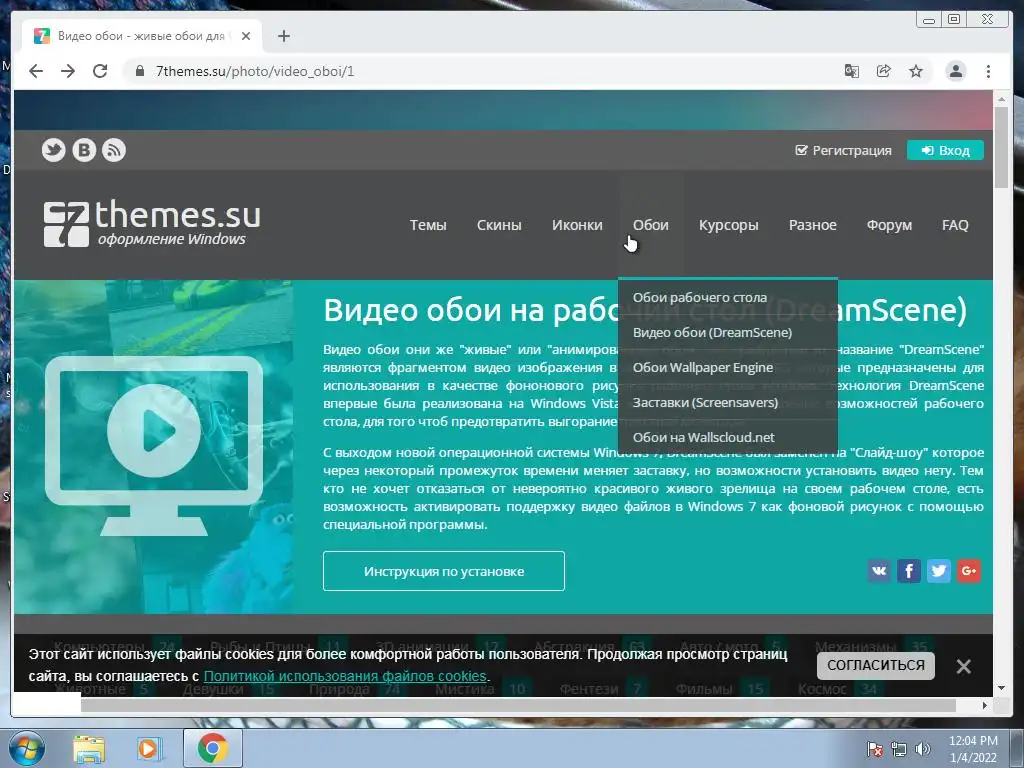
Task: Expand the Обои navigation menu
Action: coord(650,225)
